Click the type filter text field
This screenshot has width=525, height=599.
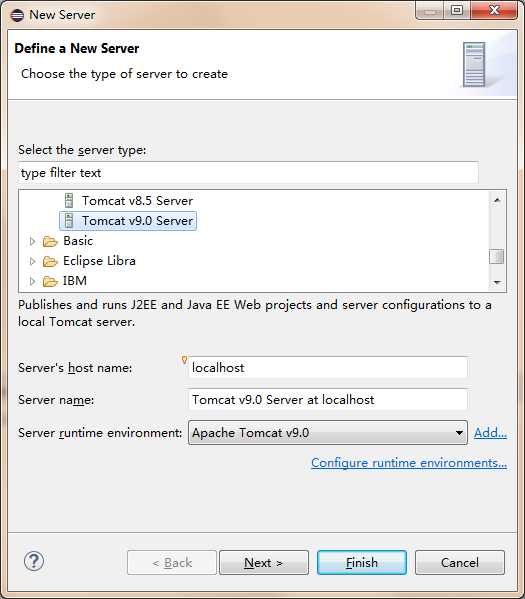(248, 173)
